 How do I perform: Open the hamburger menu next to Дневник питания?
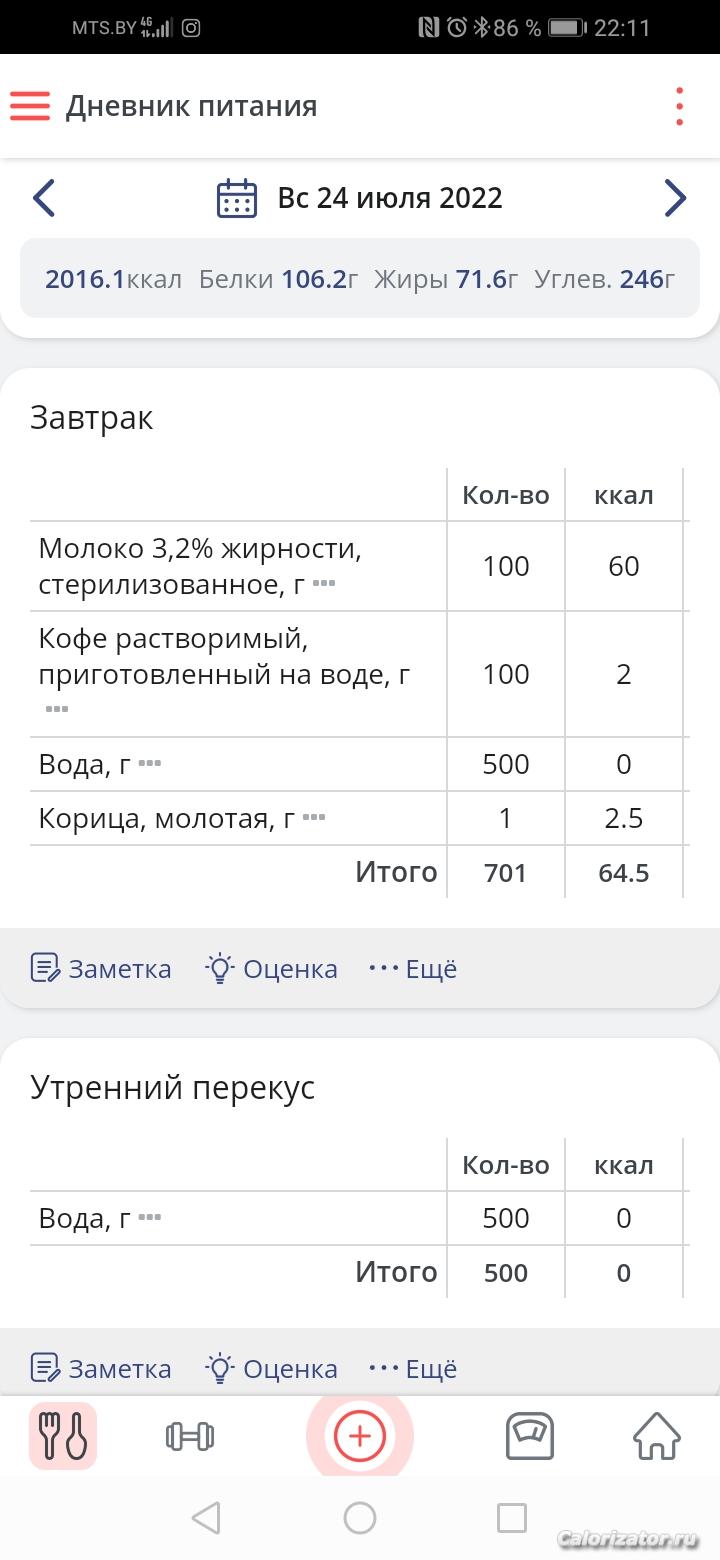pyautogui.click(x=30, y=106)
